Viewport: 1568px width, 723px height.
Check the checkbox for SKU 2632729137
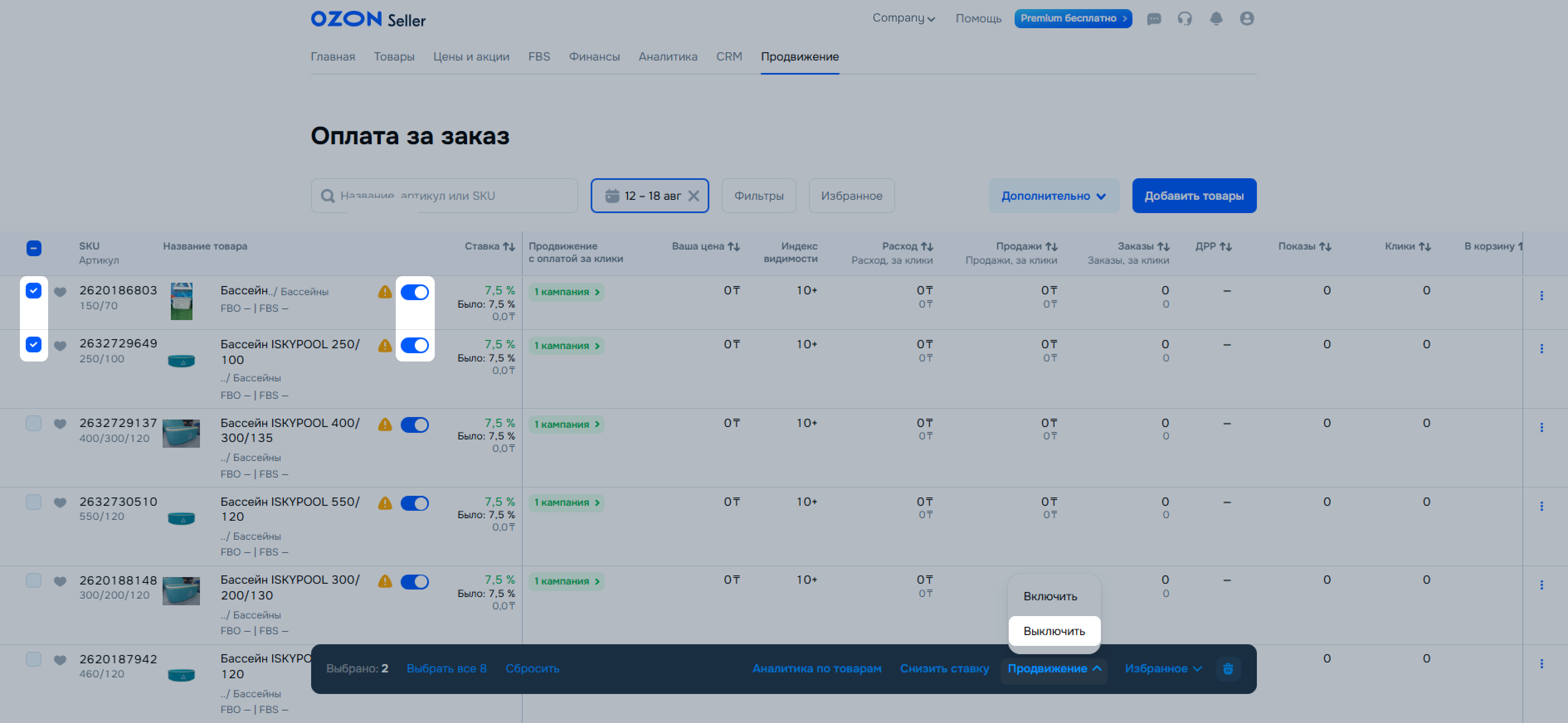click(34, 423)
